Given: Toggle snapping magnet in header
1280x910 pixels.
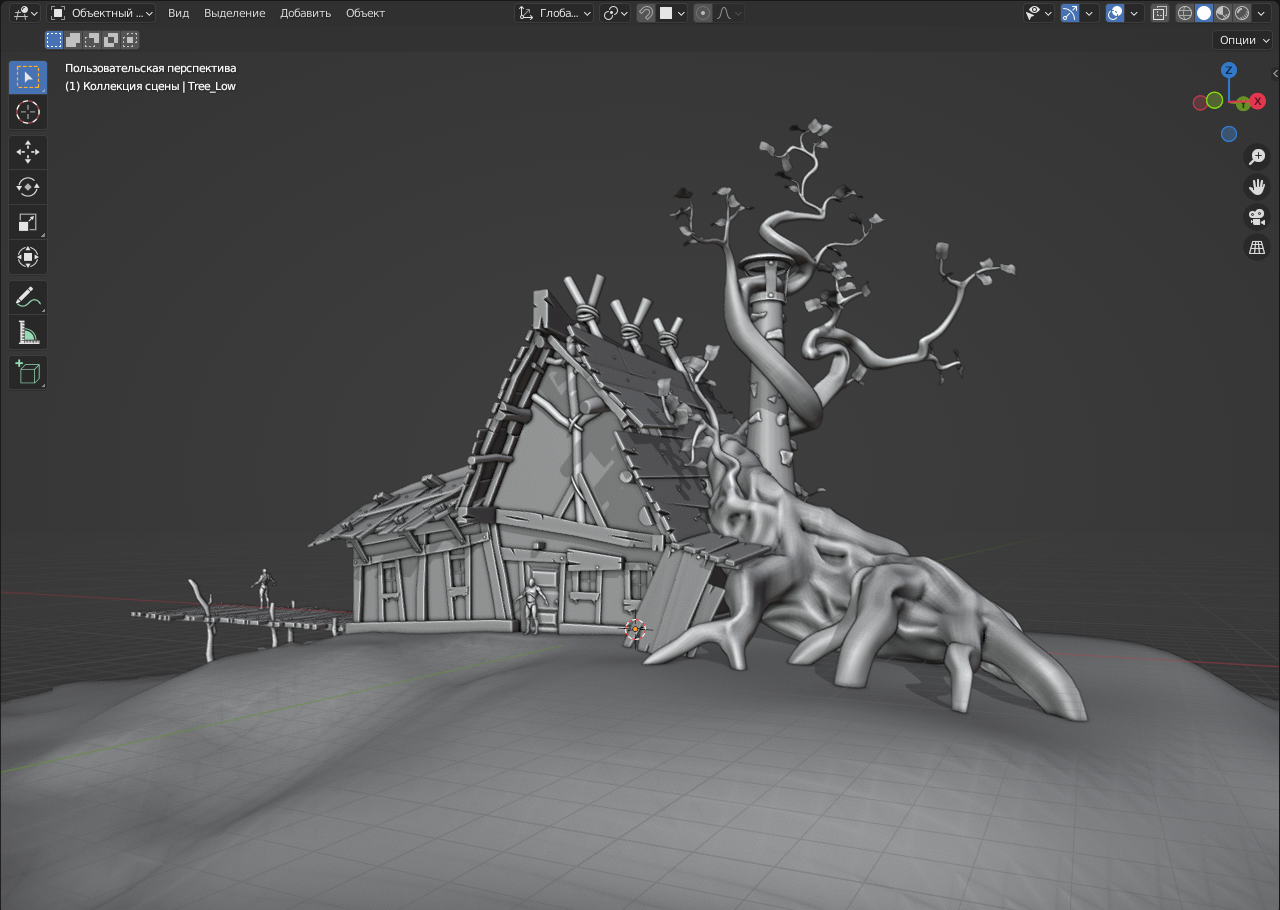Looking at the screenshot, I should tap(646, 13).
